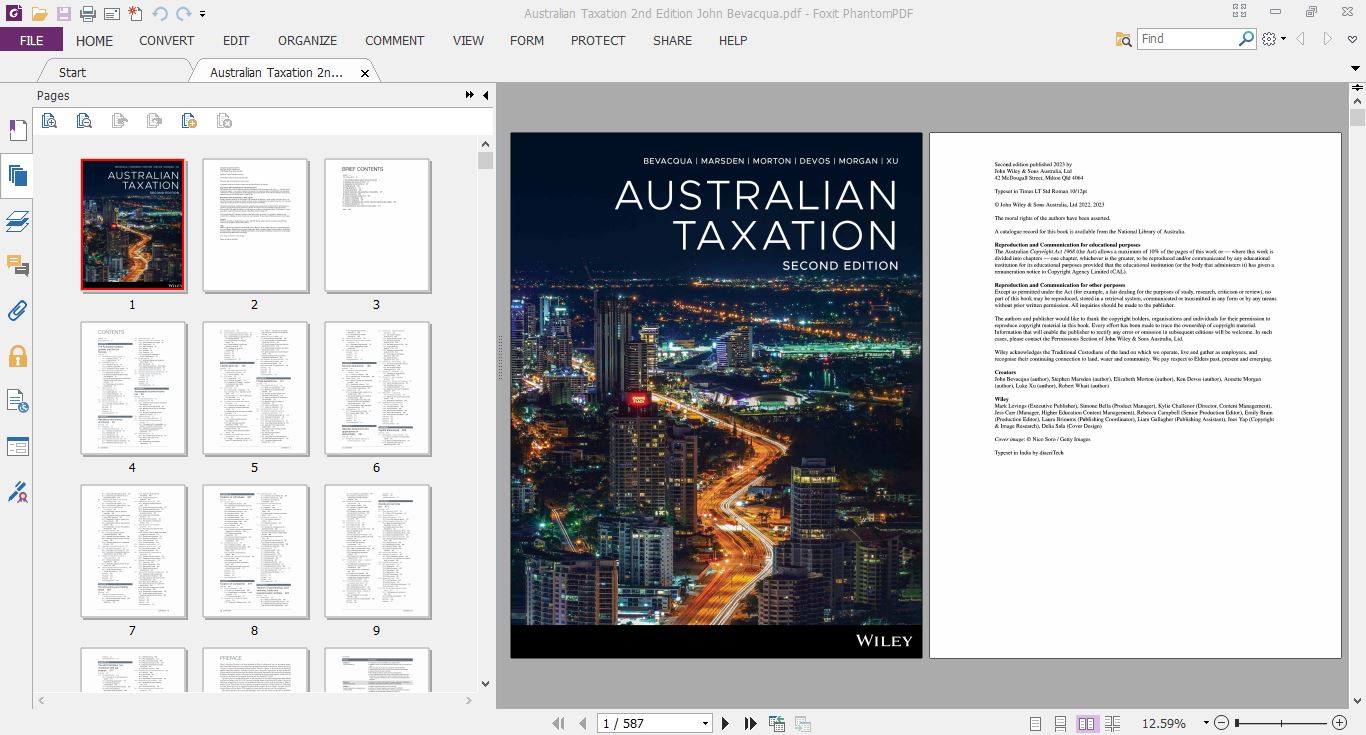1366x735 pixels.
Task: Open the Connected PDF document panel
Action: point(17,402)
